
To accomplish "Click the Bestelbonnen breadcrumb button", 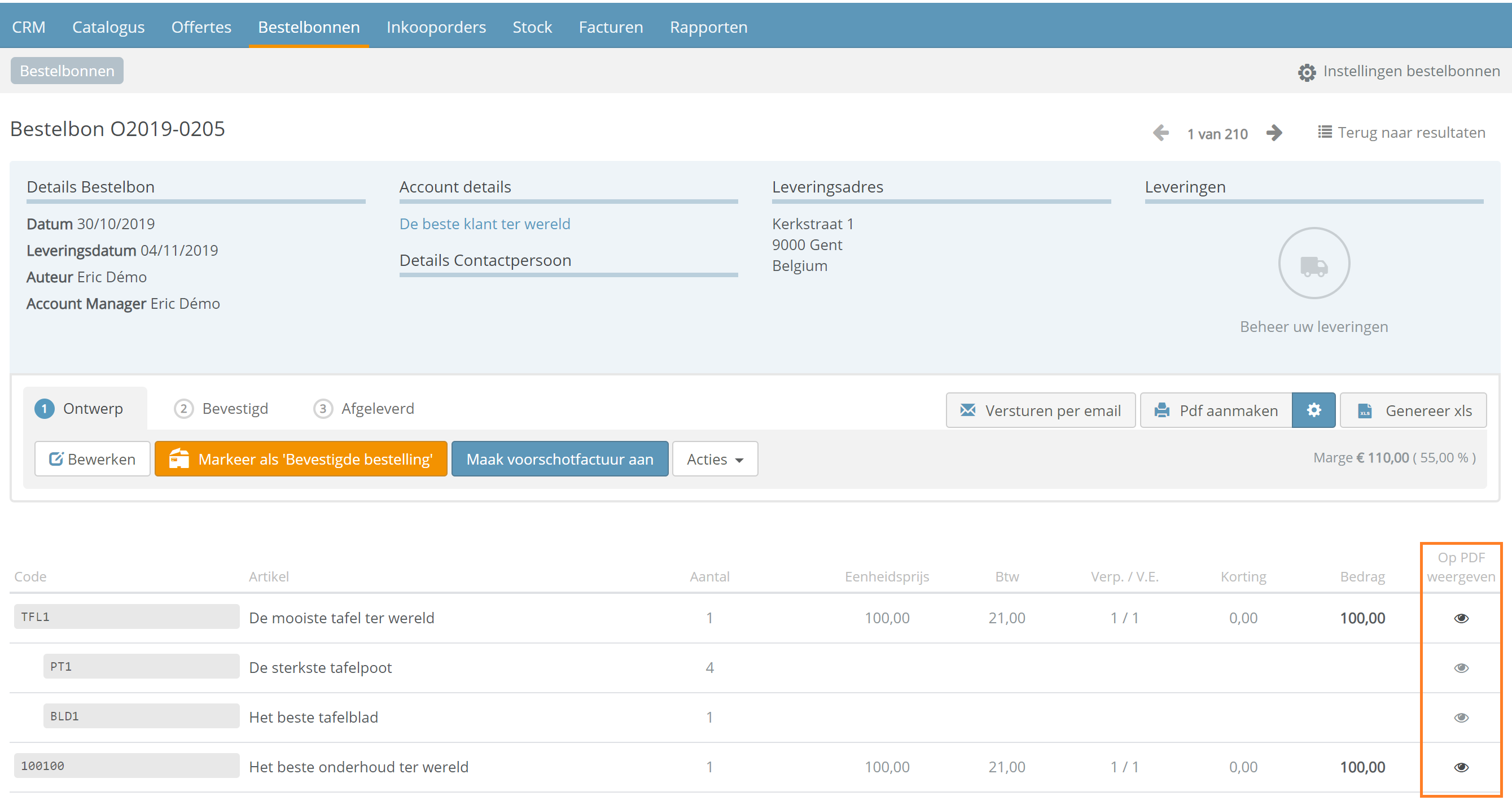I will [67, 71].
